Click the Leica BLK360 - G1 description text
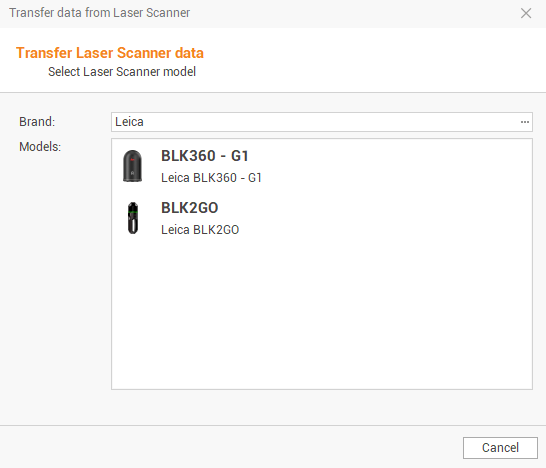The height and width of the screenshot is (468, 546). point(211,178)
